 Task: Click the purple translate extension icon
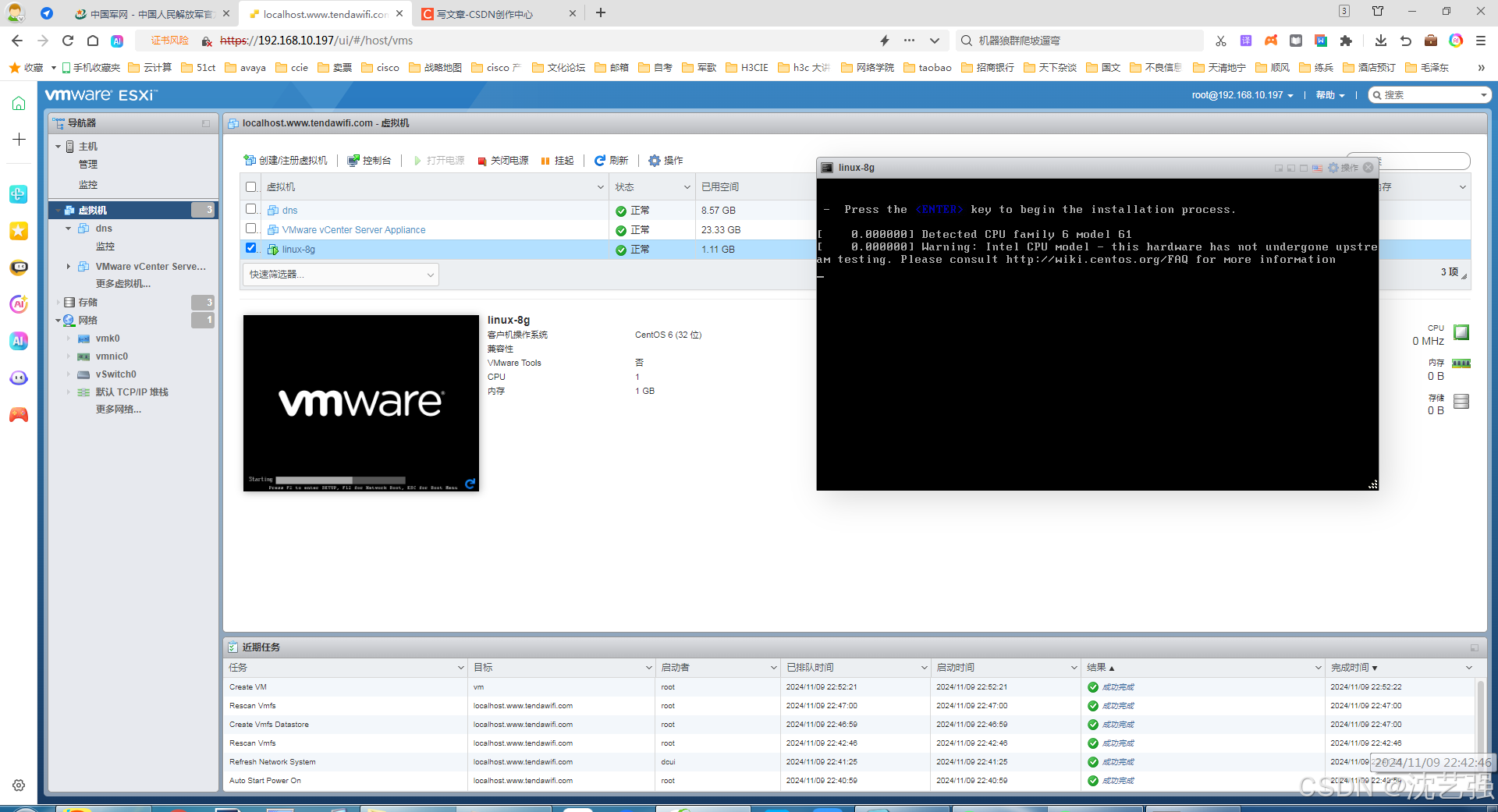pyautogui.click(x=1246, y=41)
